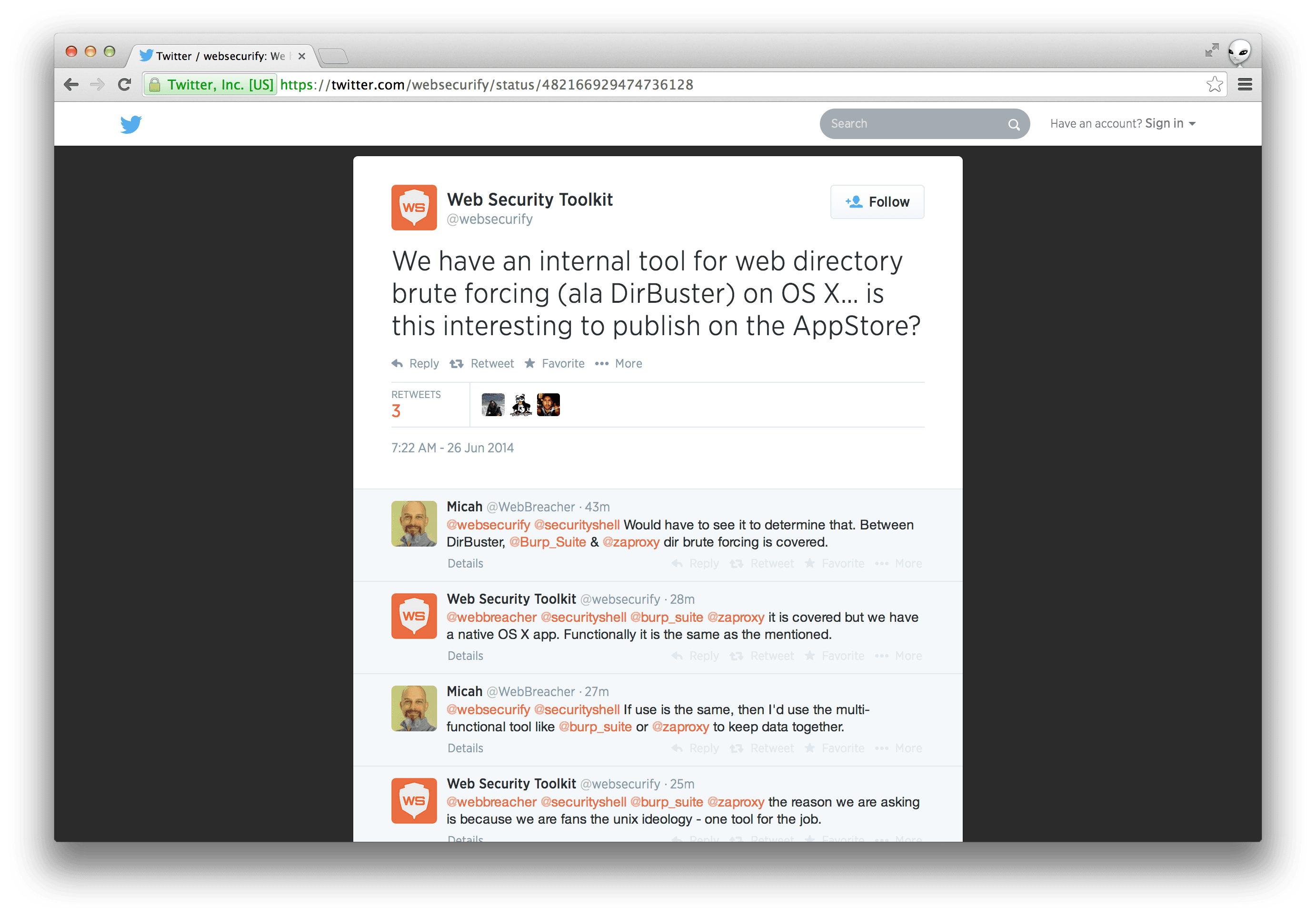Open the Chrome hamburger menu
The width and height of the screenshot is (1316, 917).
coord(1245,85)
